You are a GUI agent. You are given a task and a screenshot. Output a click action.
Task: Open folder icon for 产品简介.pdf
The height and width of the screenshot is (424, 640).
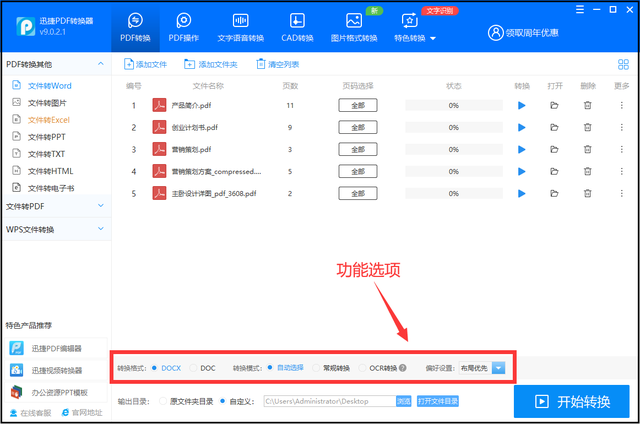[x=554, y=106]
